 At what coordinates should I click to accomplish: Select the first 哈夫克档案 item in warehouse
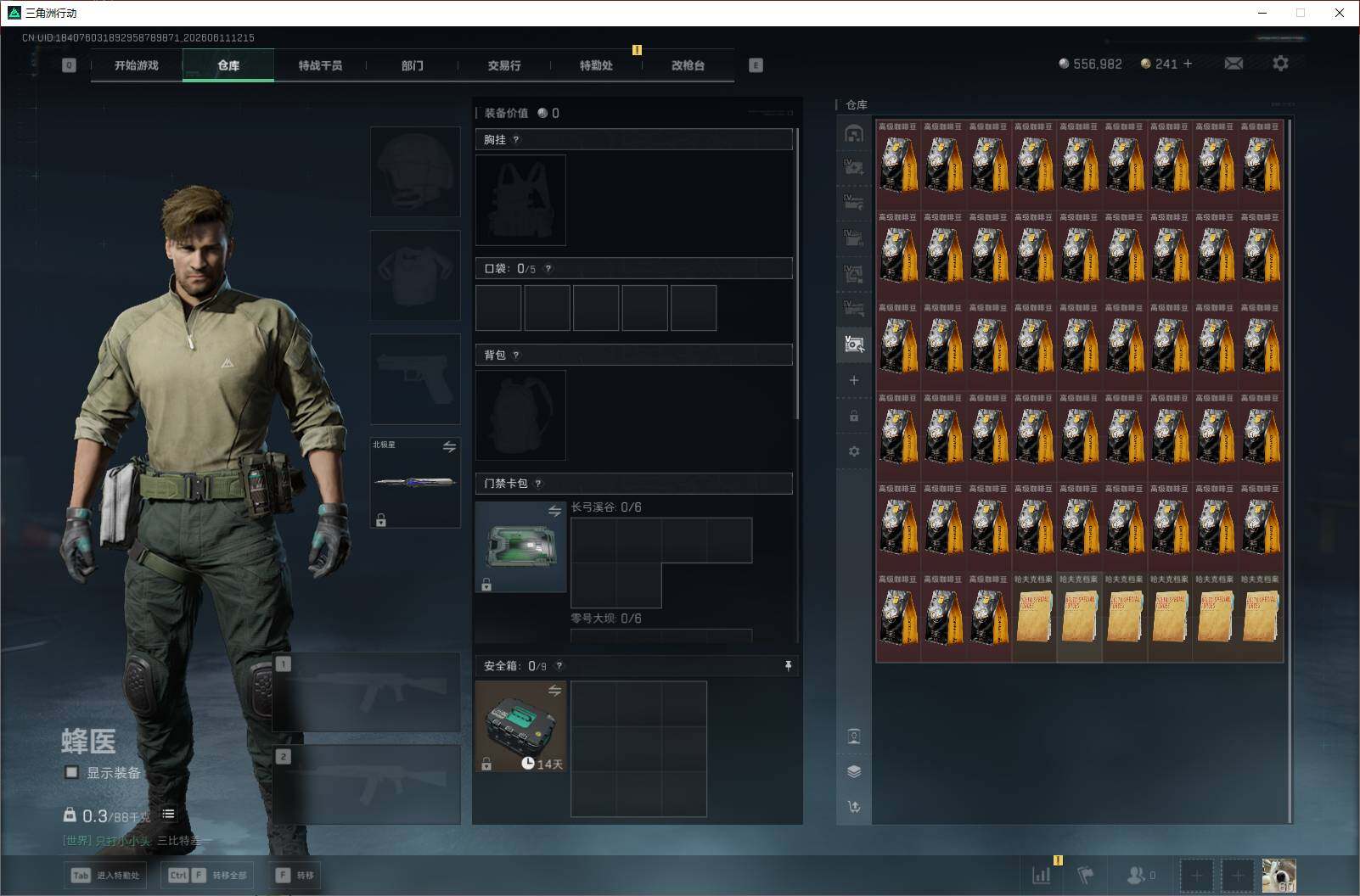(1034, 617)
